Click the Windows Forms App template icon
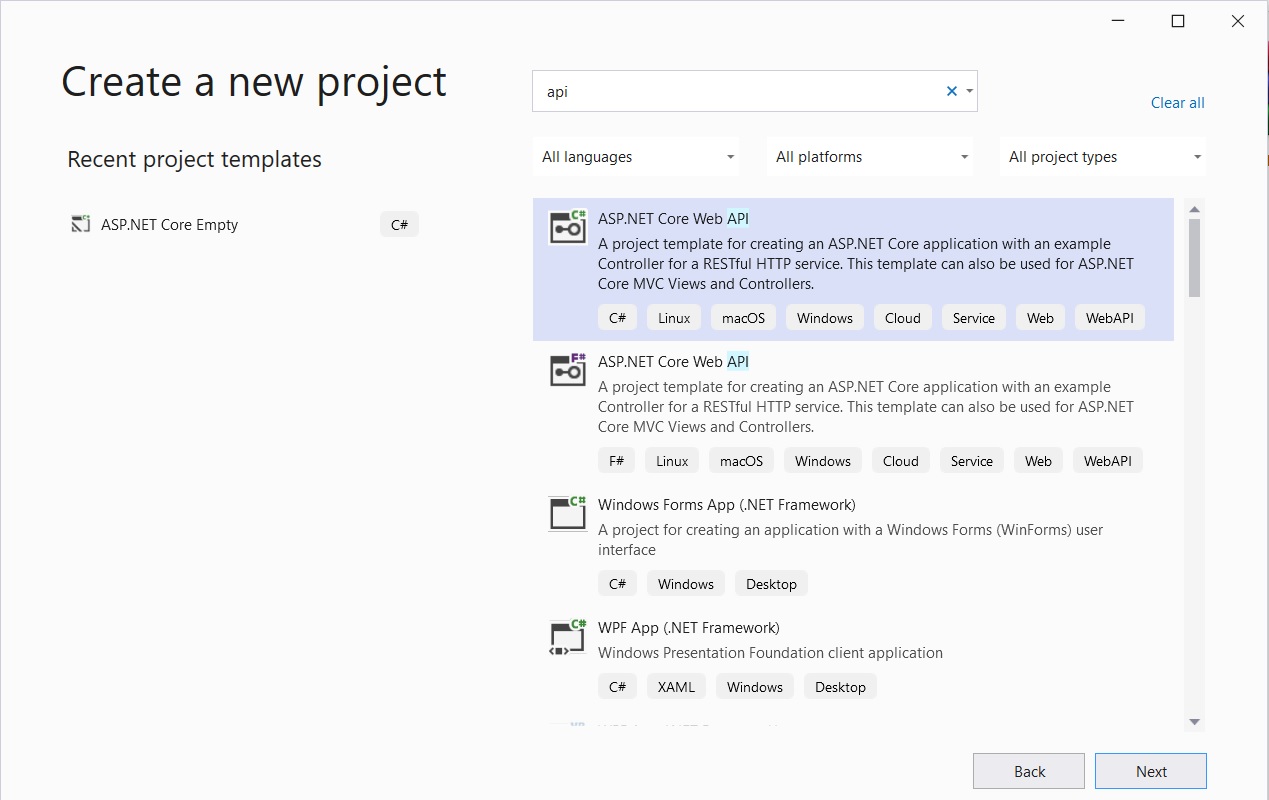 (568, 513)
